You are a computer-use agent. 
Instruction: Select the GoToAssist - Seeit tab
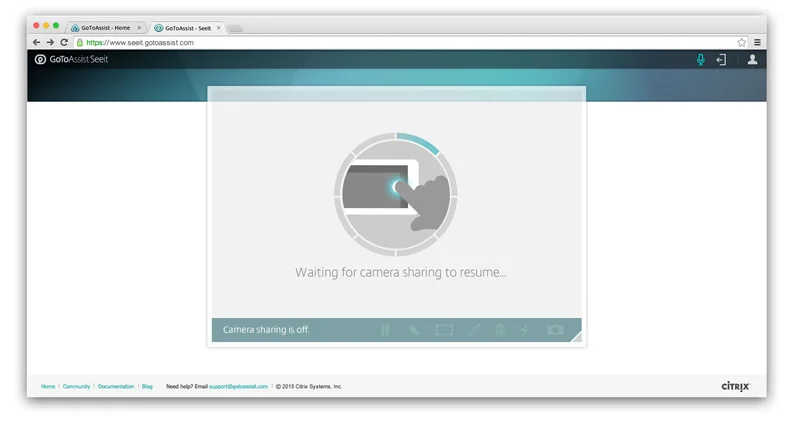click(x=188, y=28)
